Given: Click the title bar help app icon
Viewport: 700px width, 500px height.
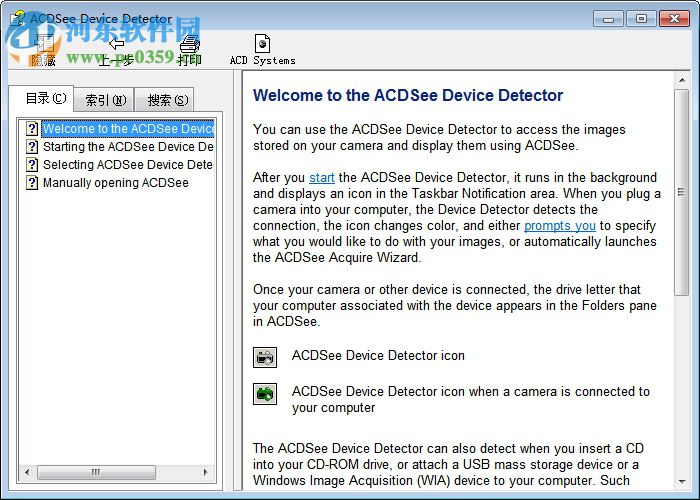Looking at the screenshot, I should (x=17, y=18).
